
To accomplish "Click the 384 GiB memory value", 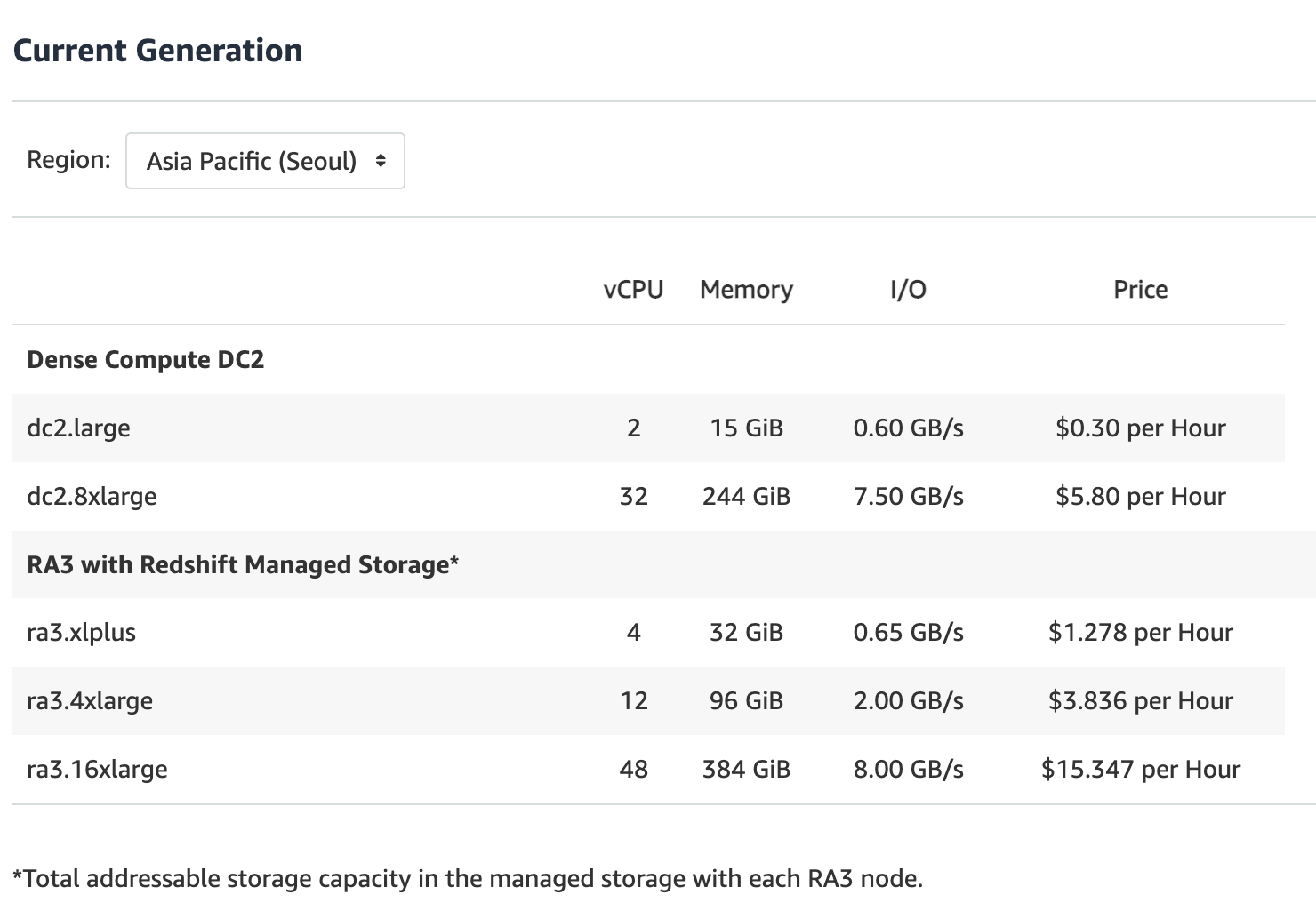I will [746, 770].
